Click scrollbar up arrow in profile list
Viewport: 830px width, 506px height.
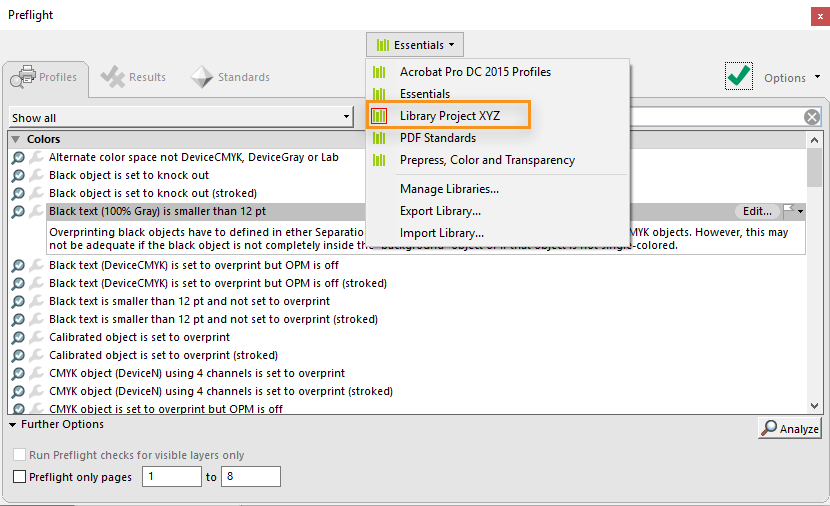(x=814, y=140)
